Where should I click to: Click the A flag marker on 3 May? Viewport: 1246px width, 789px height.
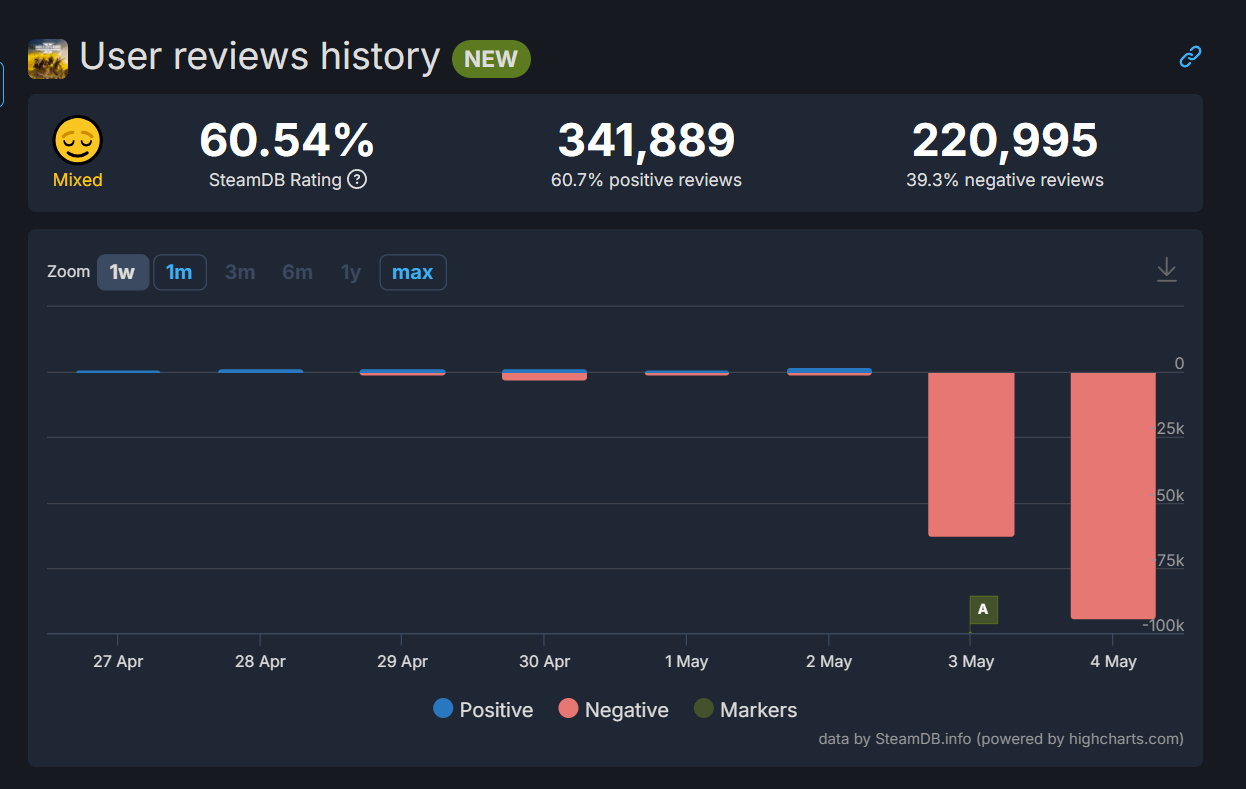(983, 609)
